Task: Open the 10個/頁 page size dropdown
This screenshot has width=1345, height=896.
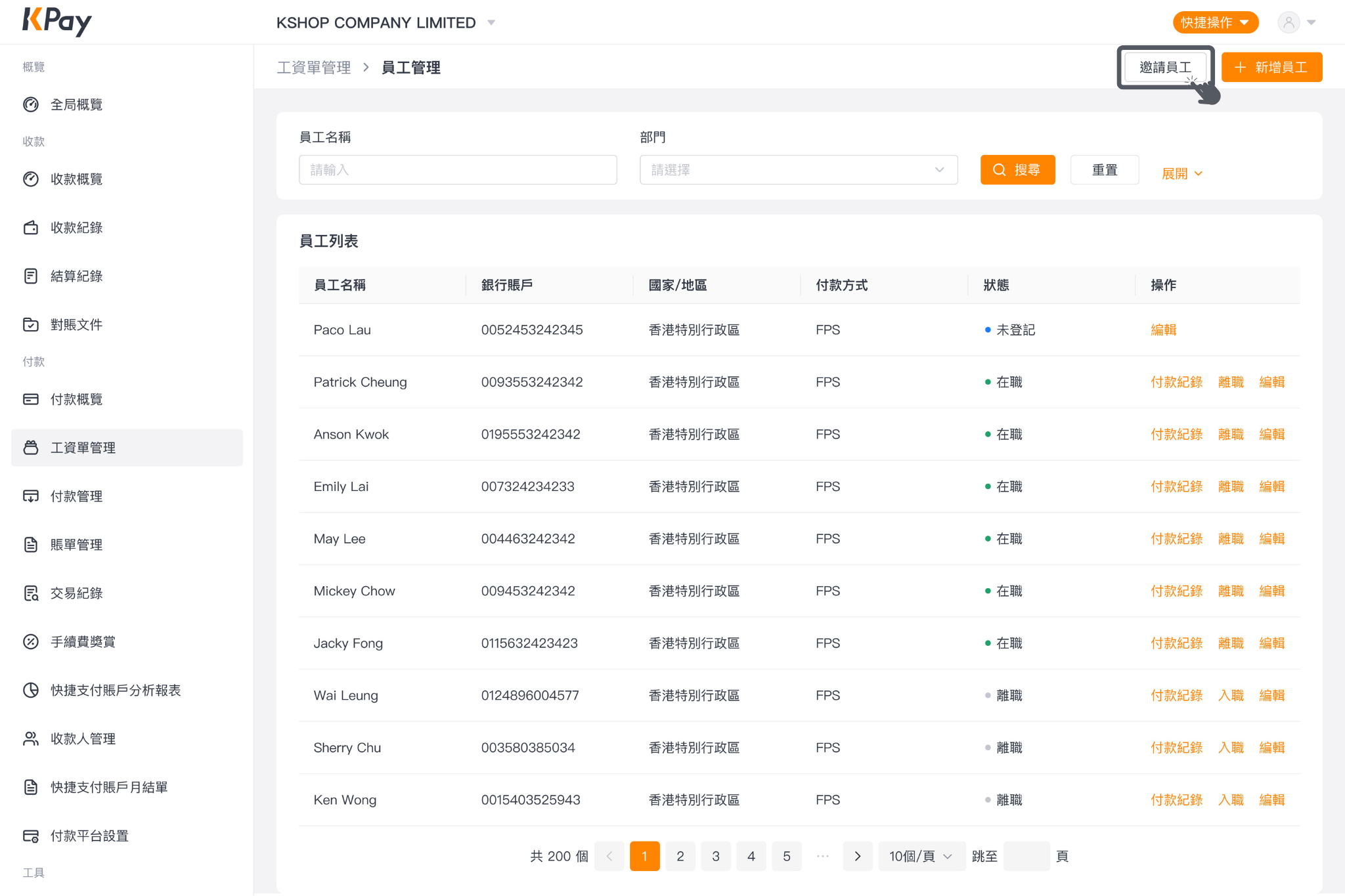Action: pyautogui.click(x=921, y=856)
